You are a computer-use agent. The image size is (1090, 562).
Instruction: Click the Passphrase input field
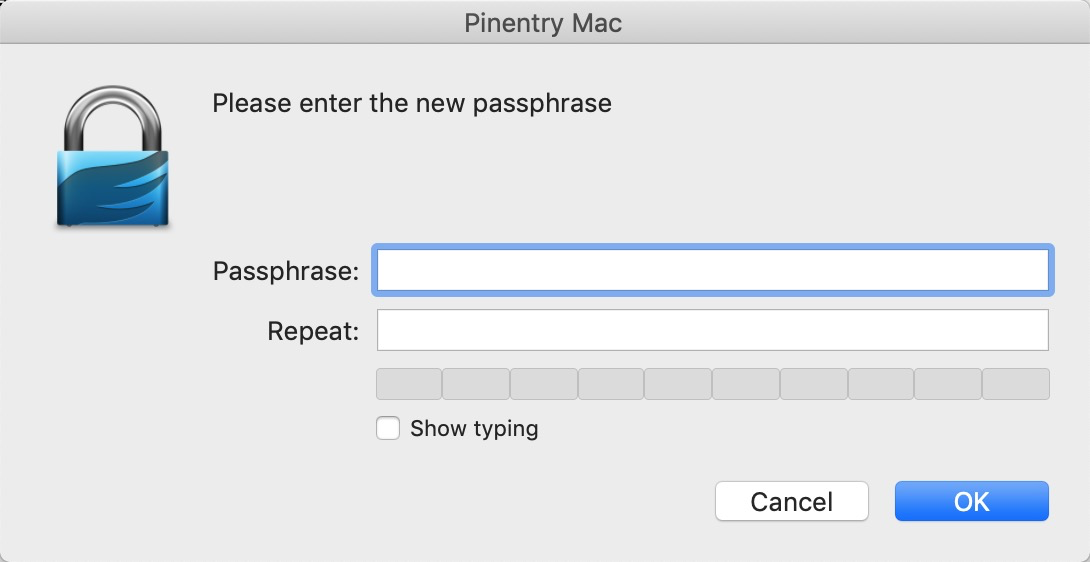click(x=711, y=270)
